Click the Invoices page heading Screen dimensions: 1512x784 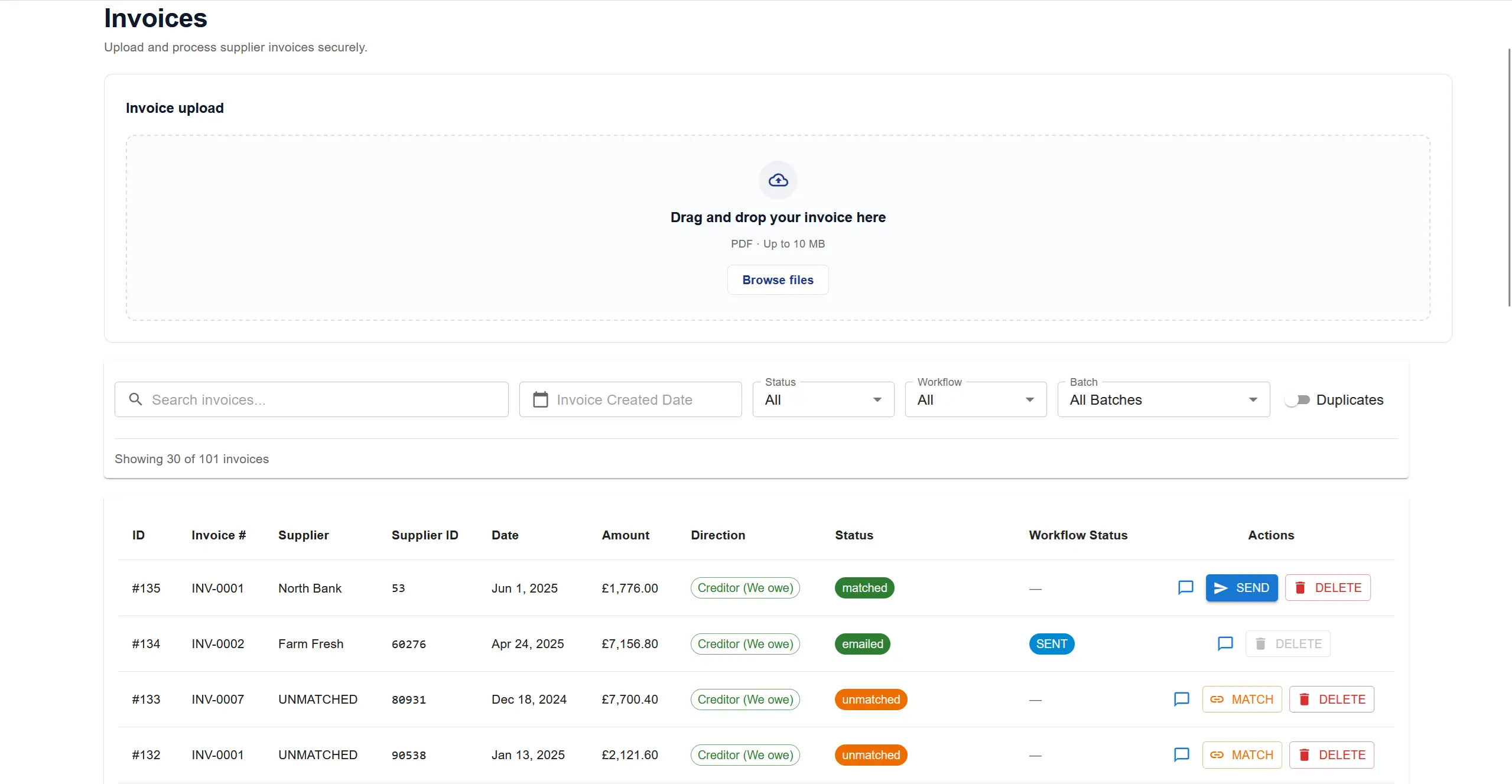coord(155,18)
